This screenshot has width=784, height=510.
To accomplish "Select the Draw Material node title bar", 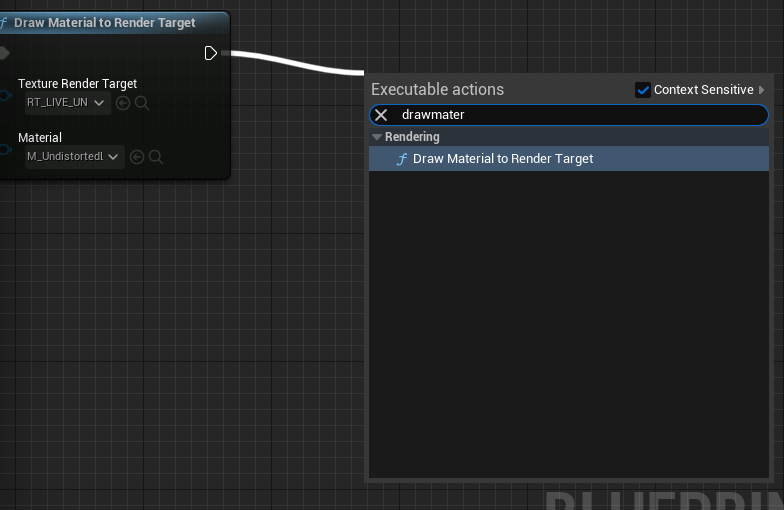I will coord(105,23).
